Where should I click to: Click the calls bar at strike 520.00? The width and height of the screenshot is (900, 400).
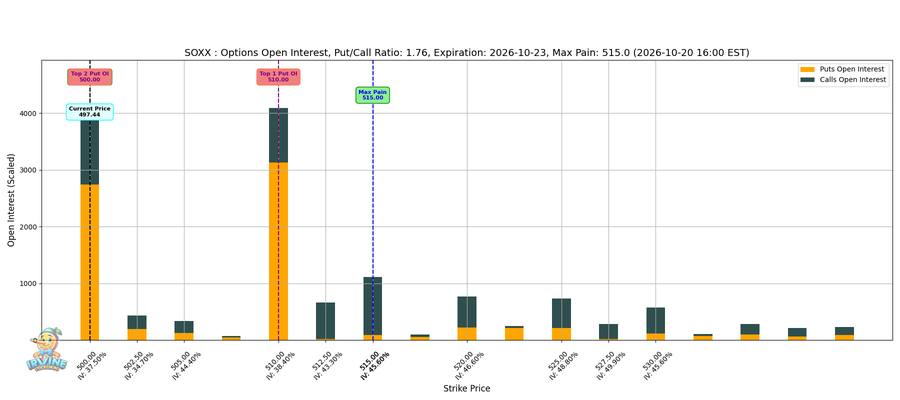[467, 312]
